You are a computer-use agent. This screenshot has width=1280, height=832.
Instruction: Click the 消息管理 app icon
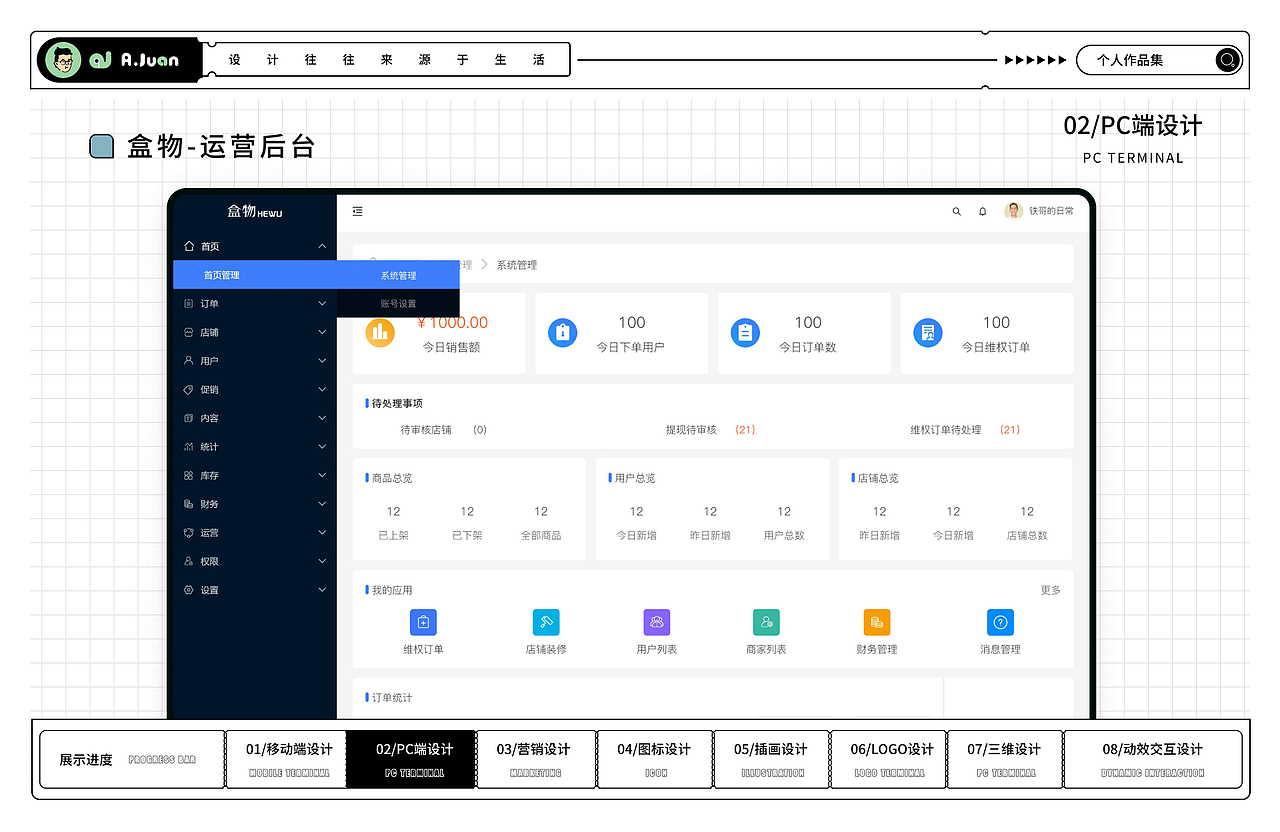click(1000, 622)
